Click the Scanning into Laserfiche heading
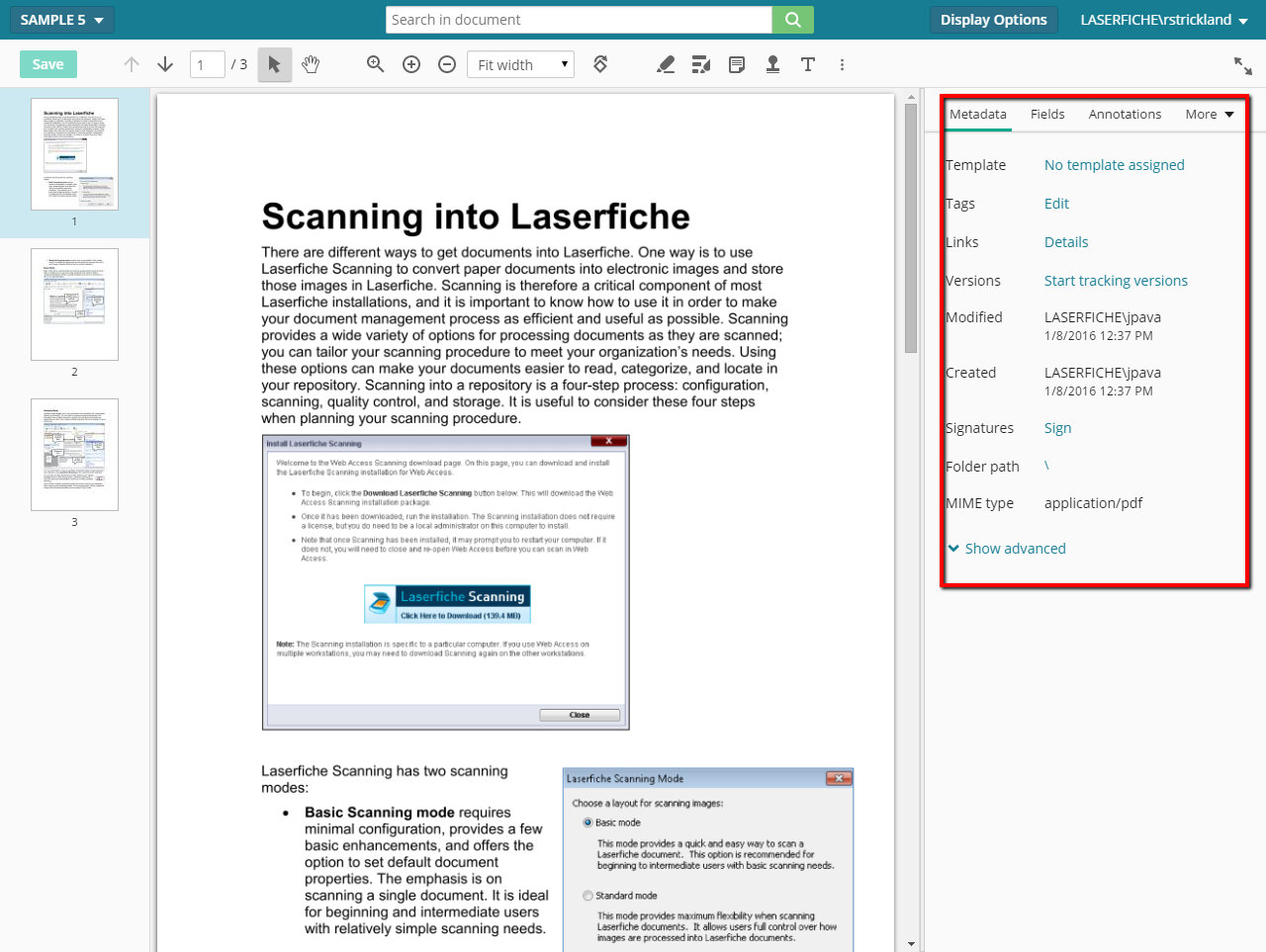This screenshot has height=952, width=1266. click(x=476, y=216)
